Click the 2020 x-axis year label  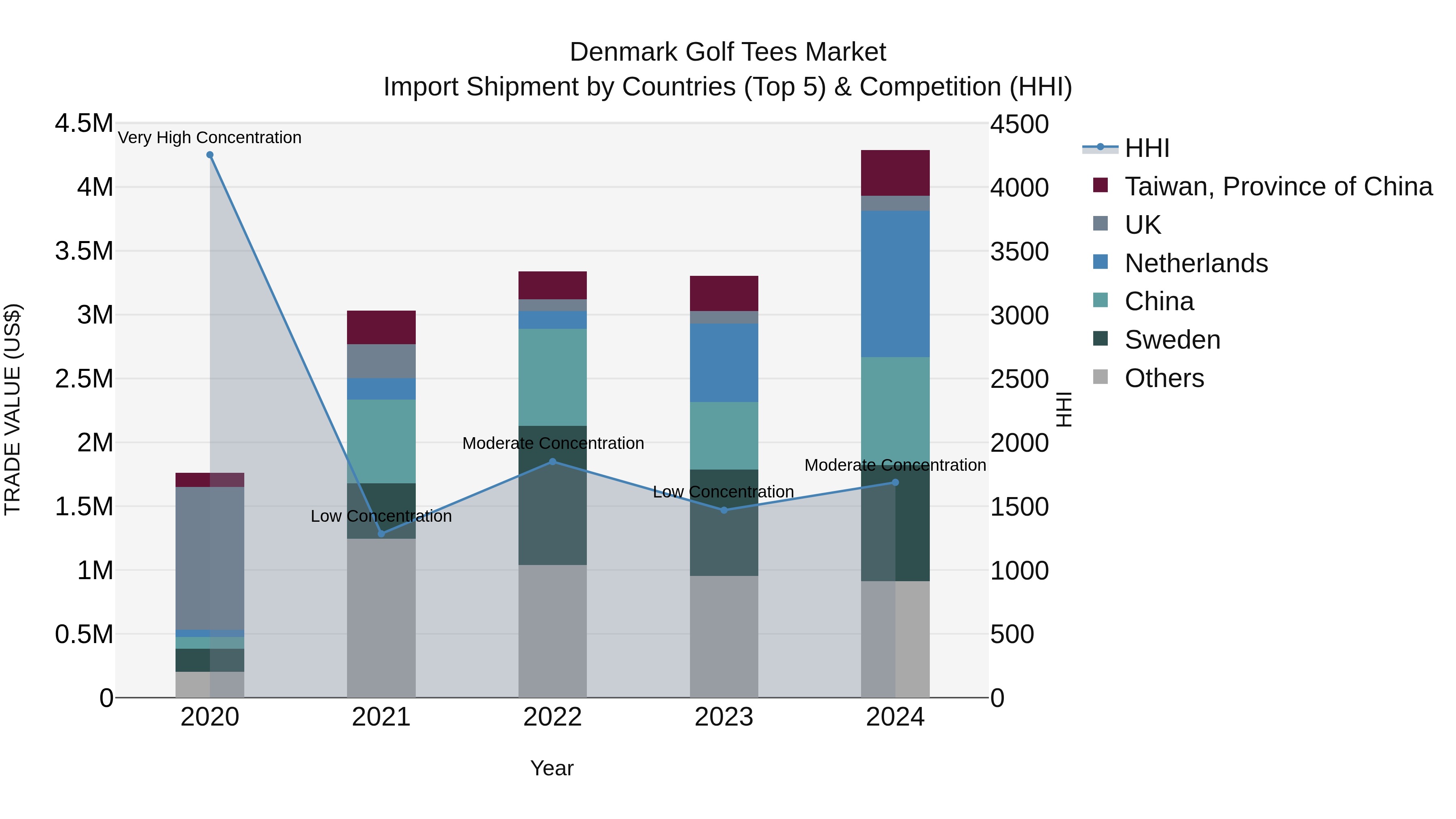pyautogui.click(x=210, y=717)
